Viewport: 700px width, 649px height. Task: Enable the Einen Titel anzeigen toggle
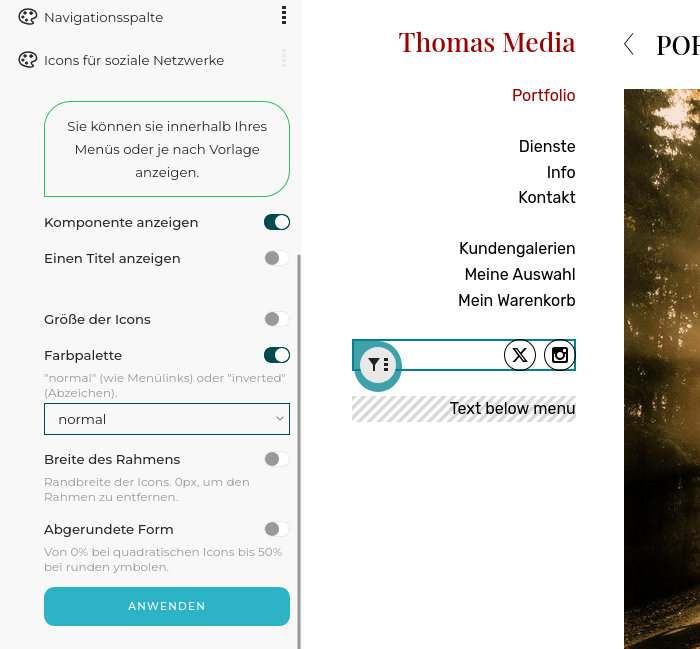pyautogui.click(x=277, y=258)
